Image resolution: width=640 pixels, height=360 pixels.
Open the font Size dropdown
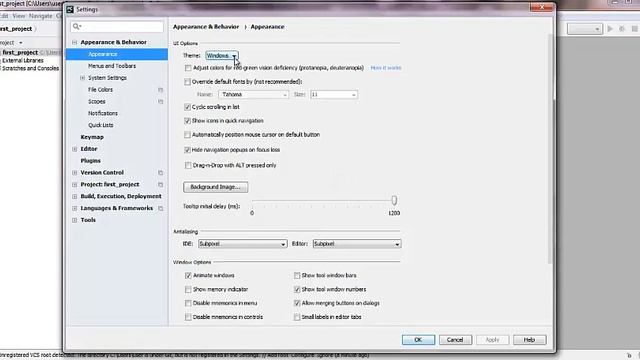[x=334, y=95]
